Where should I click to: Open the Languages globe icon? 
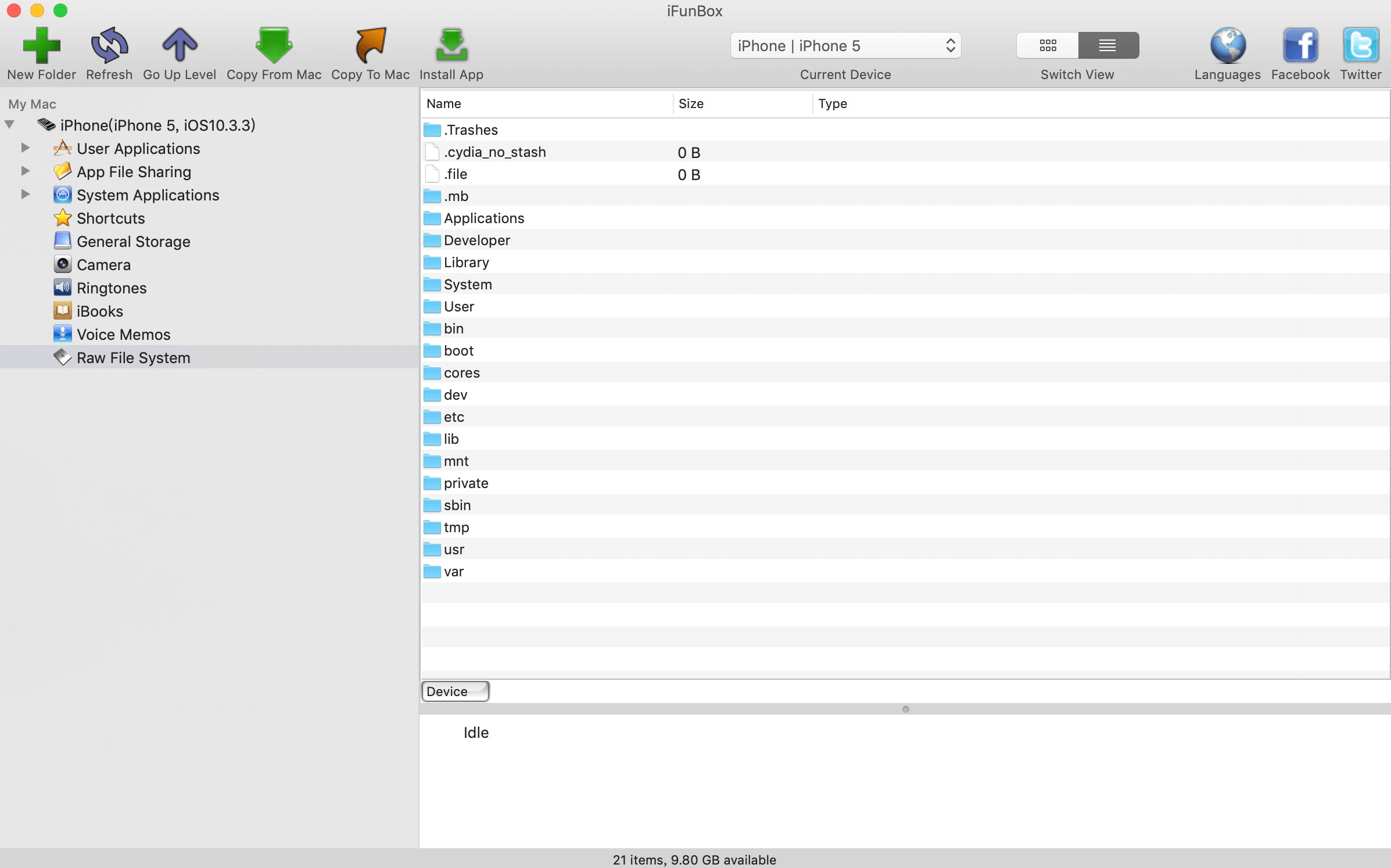pyautogui.click(x=1228, y=45)
